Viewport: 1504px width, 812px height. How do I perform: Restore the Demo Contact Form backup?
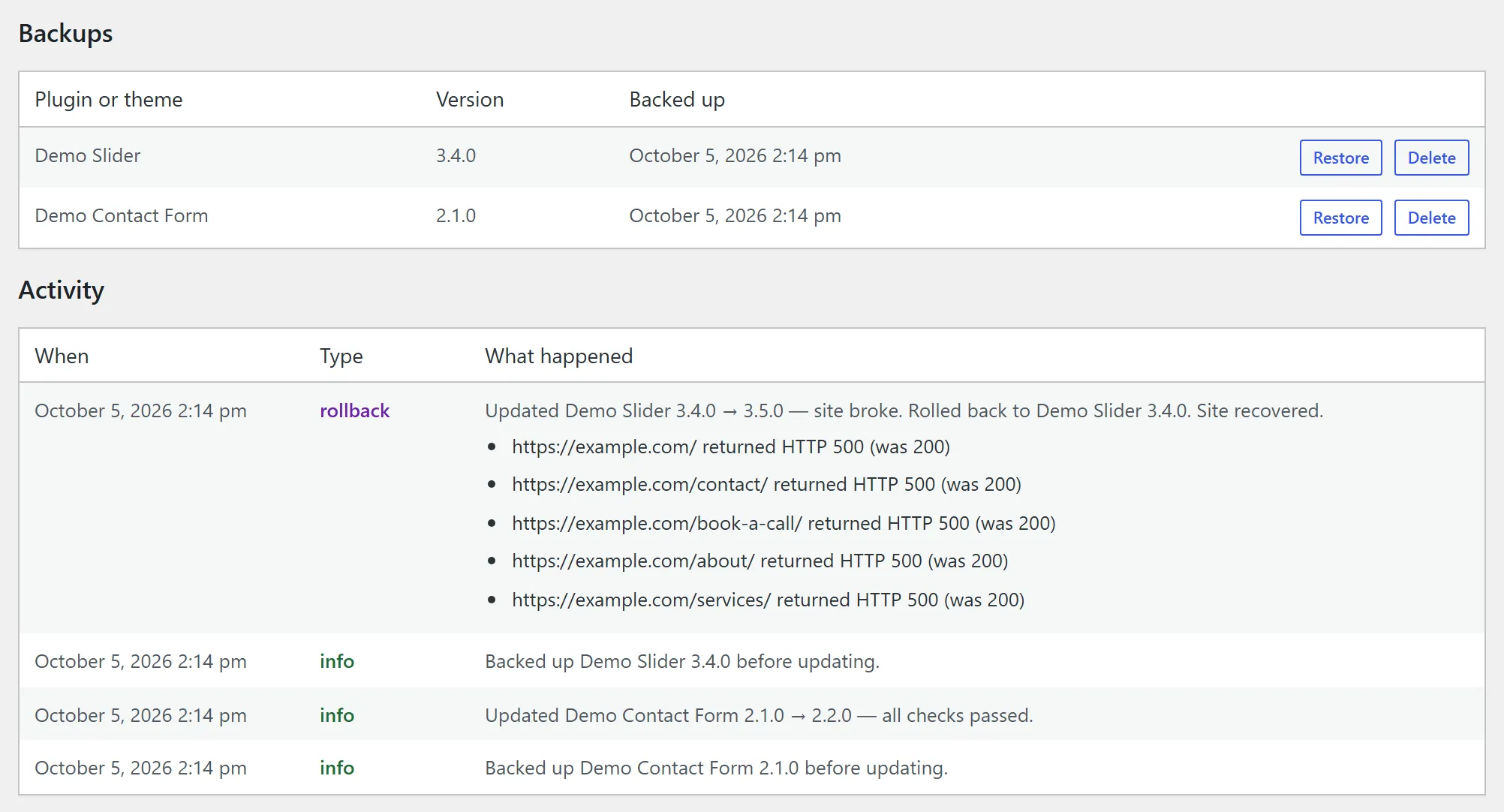[x=1340, y=218]
